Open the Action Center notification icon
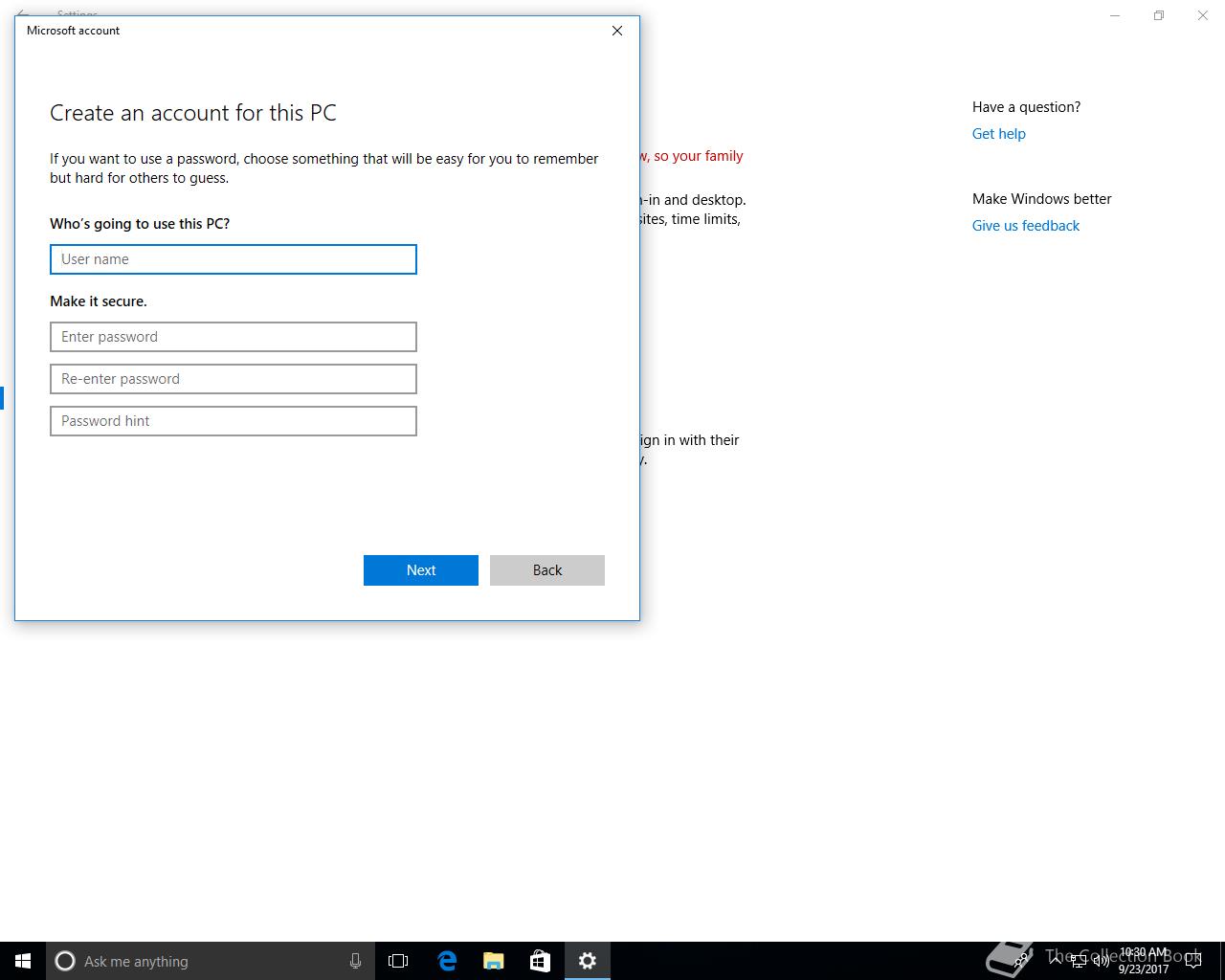1225x980 pixels. [x=1193, y=961]
